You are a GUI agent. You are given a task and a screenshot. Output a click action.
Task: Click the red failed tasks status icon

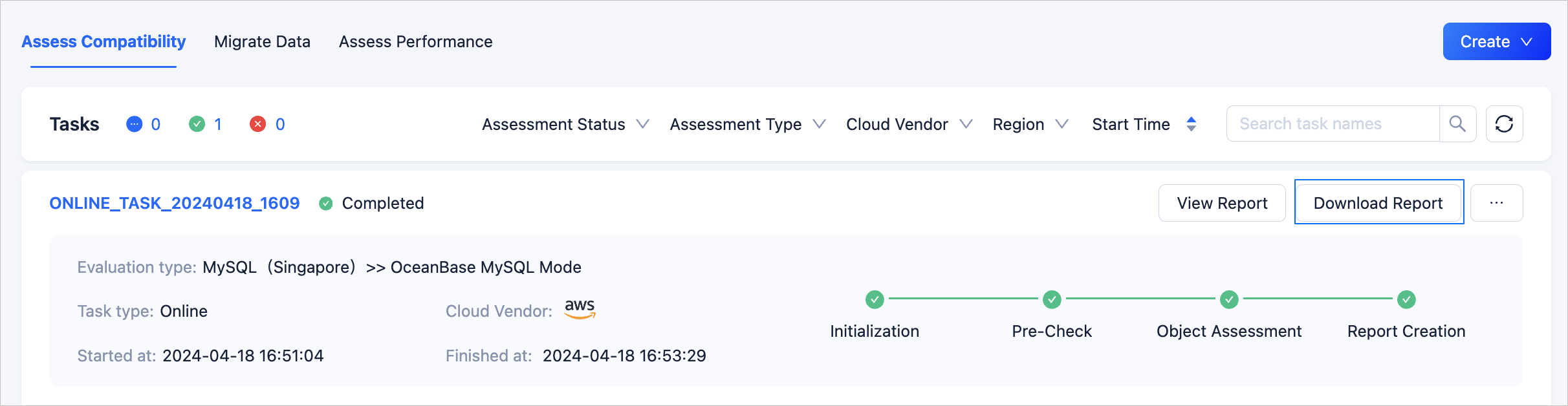[x=257, y=124]
